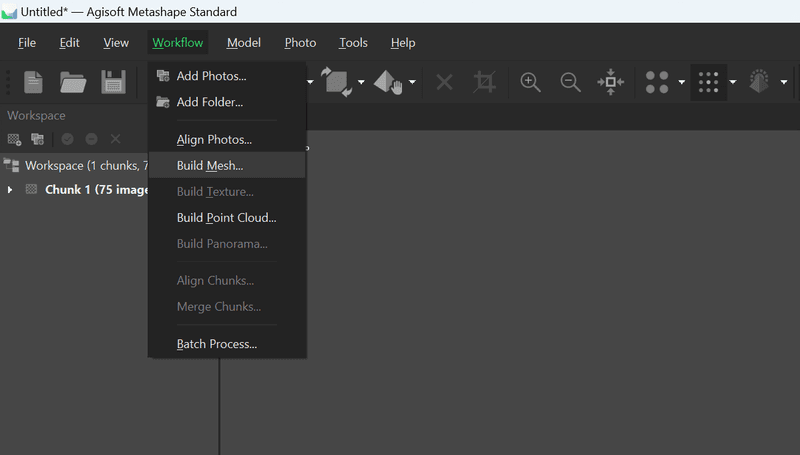
Task: Select the Move Object hand tool icon
Action: tap(388, 82)
